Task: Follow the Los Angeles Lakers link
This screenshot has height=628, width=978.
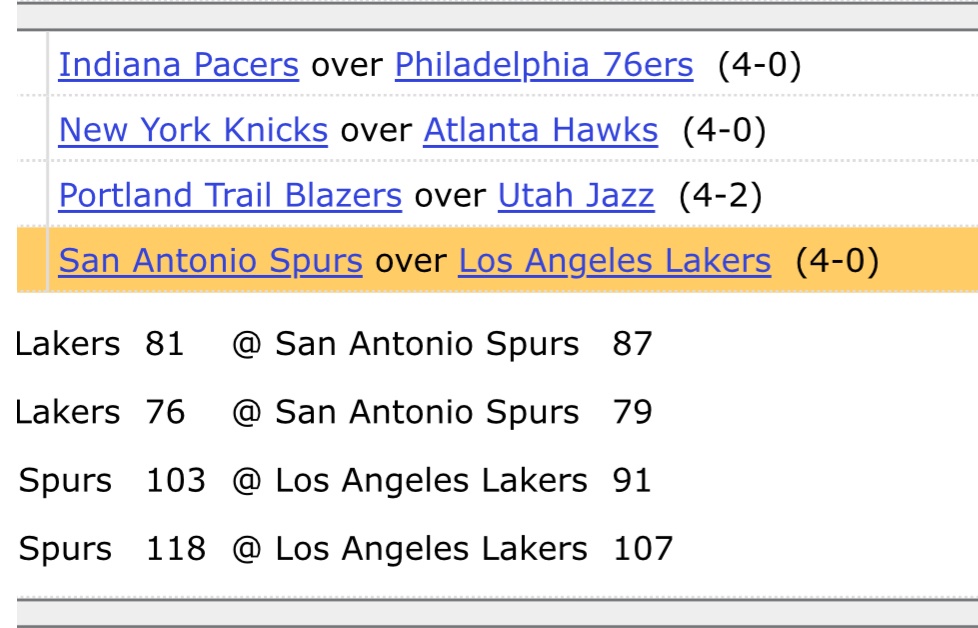Action: tap(614, 261)
